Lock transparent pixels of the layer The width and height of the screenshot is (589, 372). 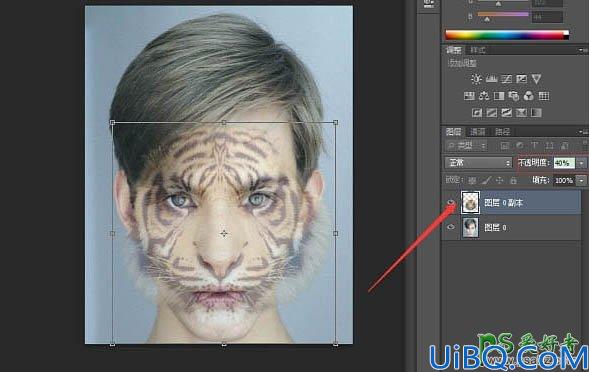pyautogui.click(x=472, y=180)
